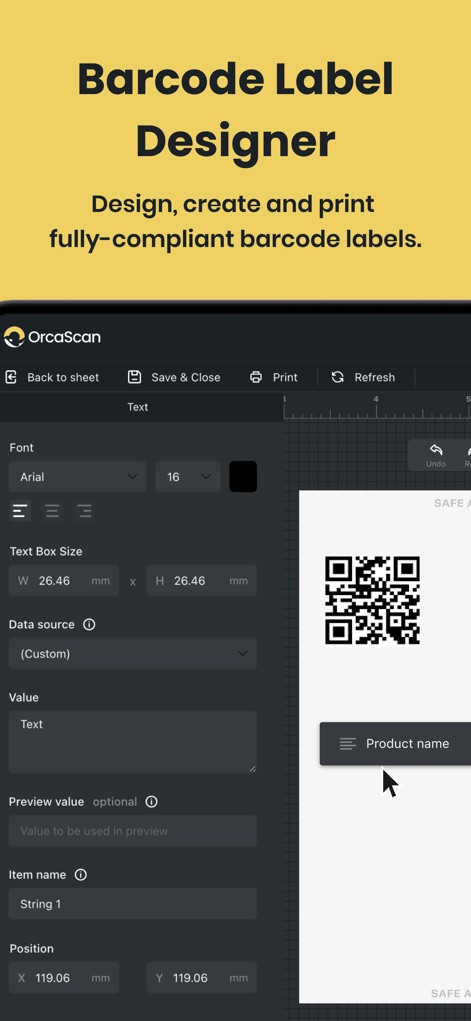
Task: Click into the Value text area
Action: tap(133, 742)
